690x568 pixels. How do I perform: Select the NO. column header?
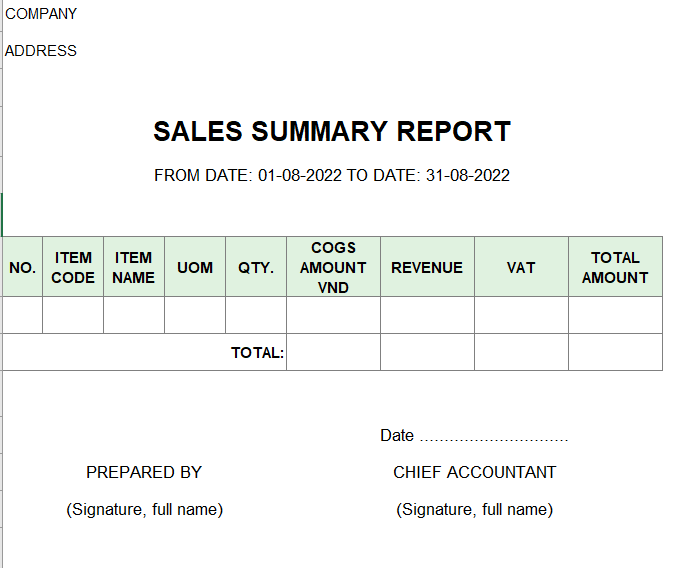pyautogui.click(x=22, y=267)
